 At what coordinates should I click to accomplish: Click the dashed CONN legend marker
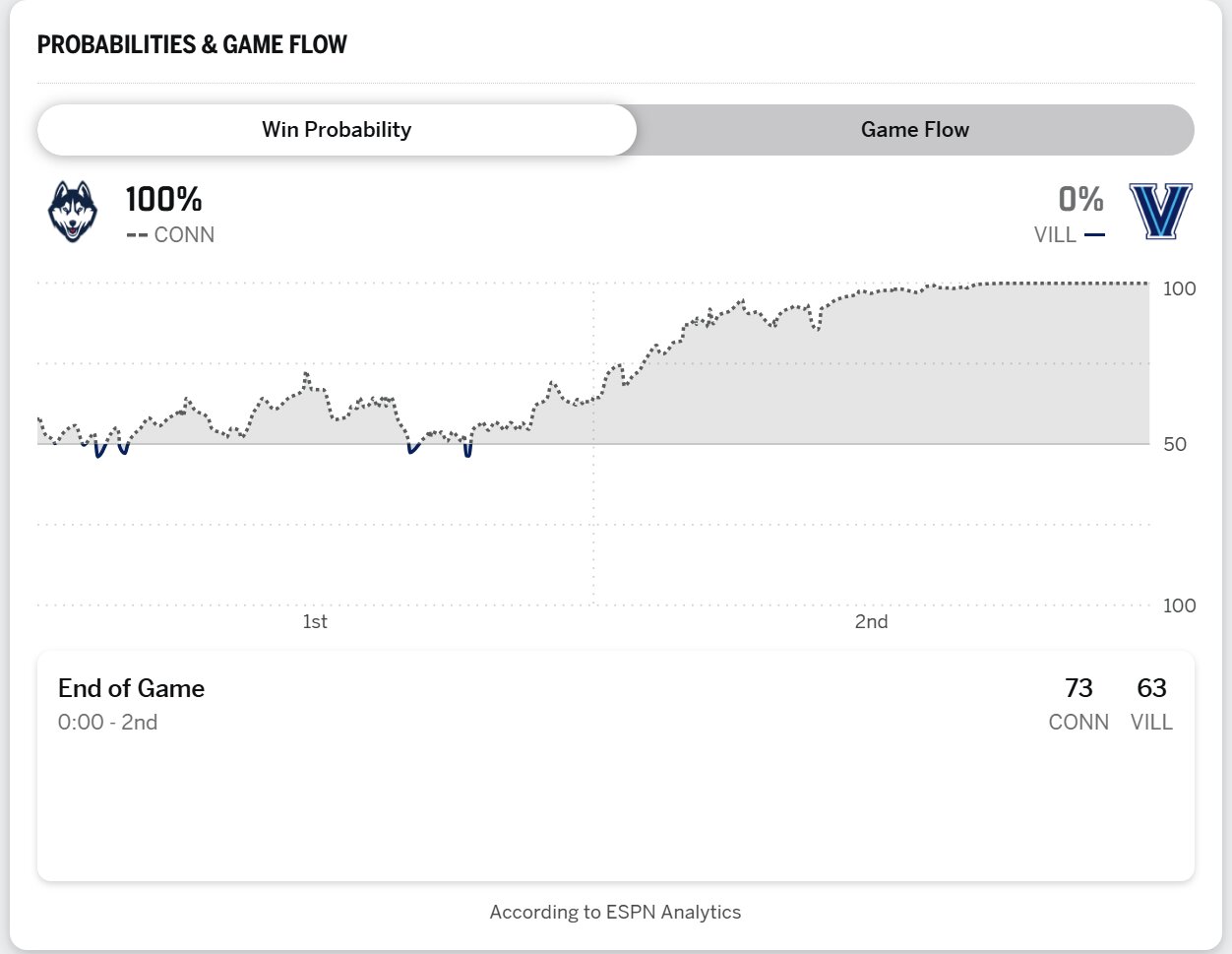click(x=137, y=235)
